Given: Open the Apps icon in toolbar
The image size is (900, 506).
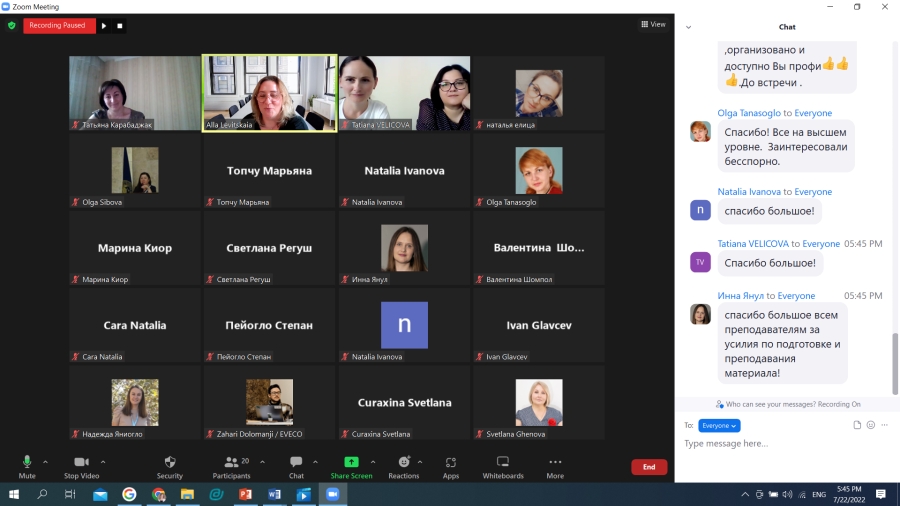Looking at the screenshot, I should point(451,462).
